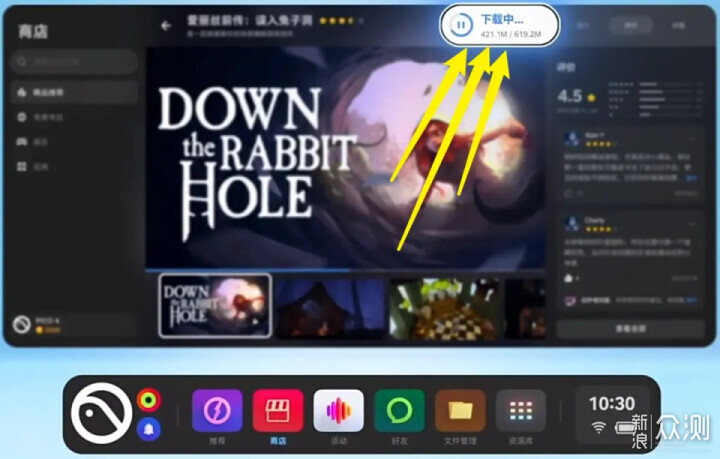
Task: Select the dark blue curtain scene thumbnail
Action: [330, 308]
